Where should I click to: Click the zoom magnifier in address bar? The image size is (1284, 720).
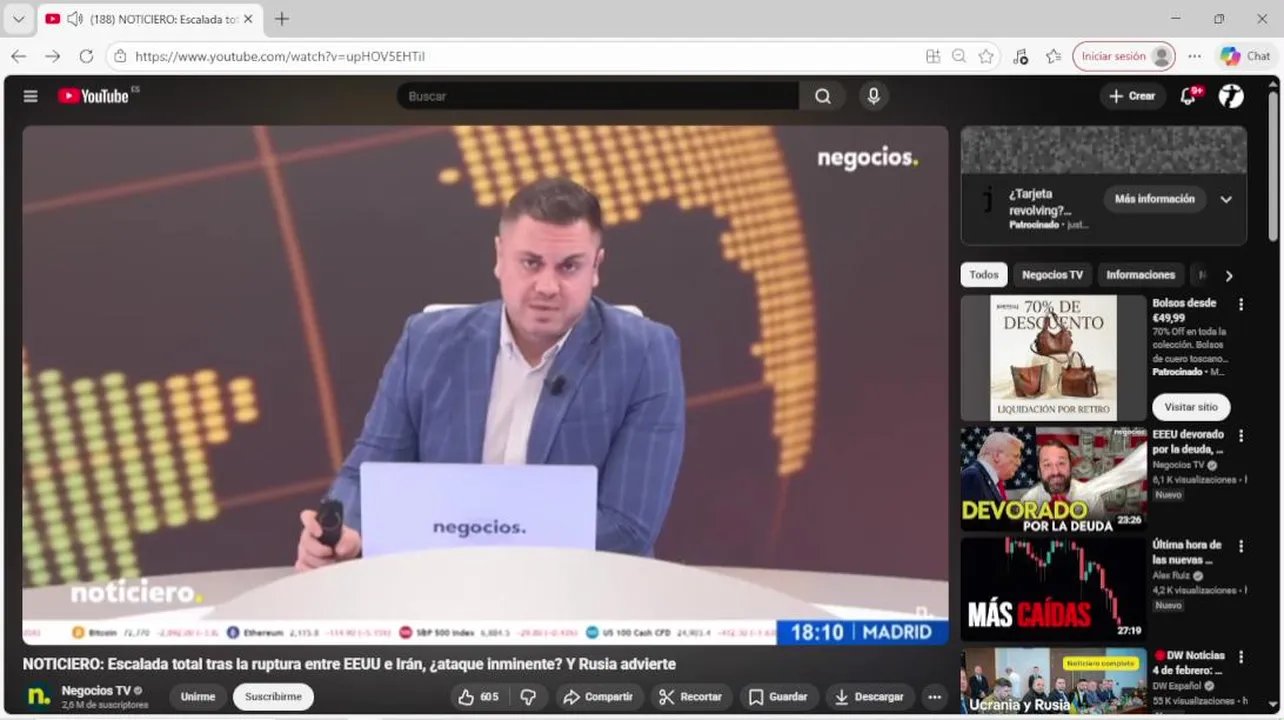click(x=959, y=56)
